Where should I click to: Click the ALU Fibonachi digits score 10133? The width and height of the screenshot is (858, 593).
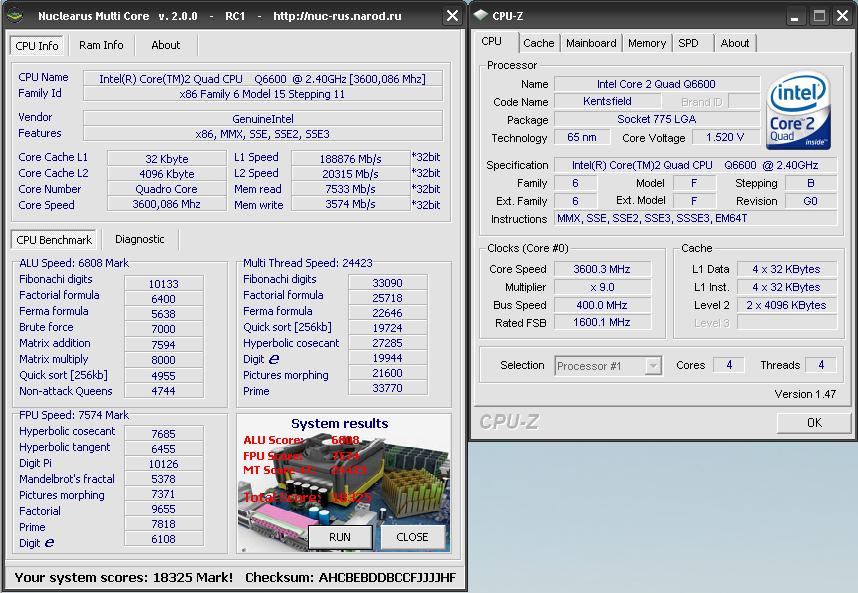point(164,284)
